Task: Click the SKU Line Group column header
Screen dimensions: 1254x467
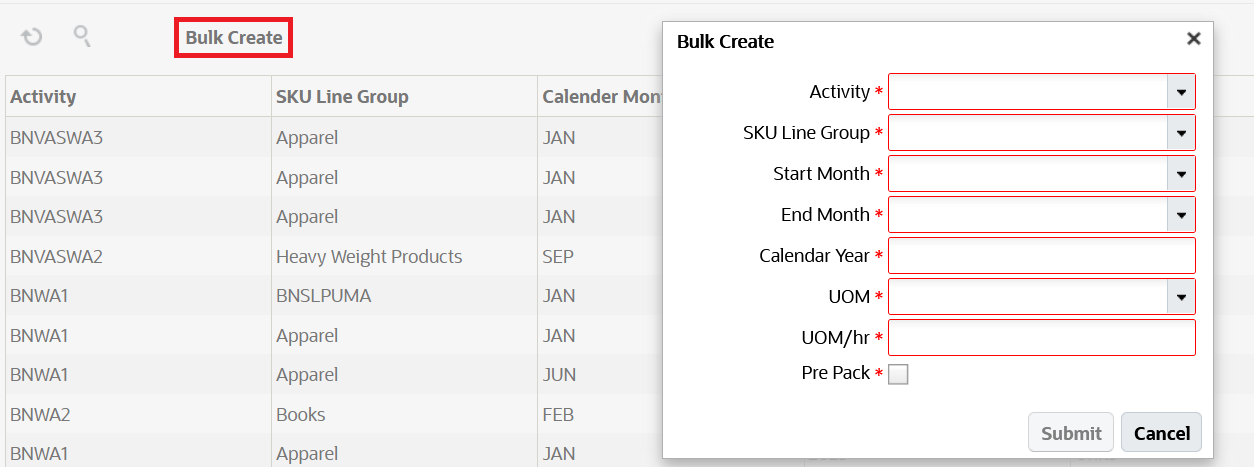Action: (x=342, y=97)
